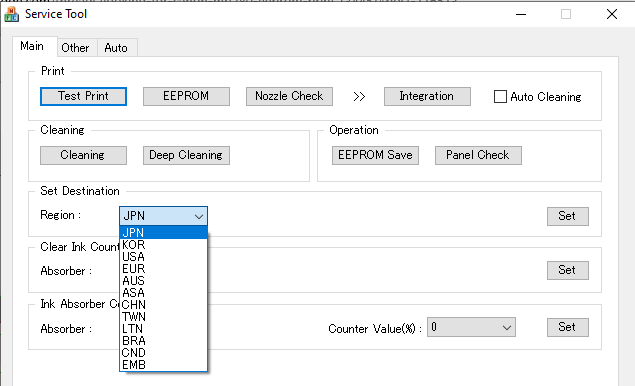Open the Counter Value(%) dropdown
Viewport: 635px width, 386px height.
point(471,327)
